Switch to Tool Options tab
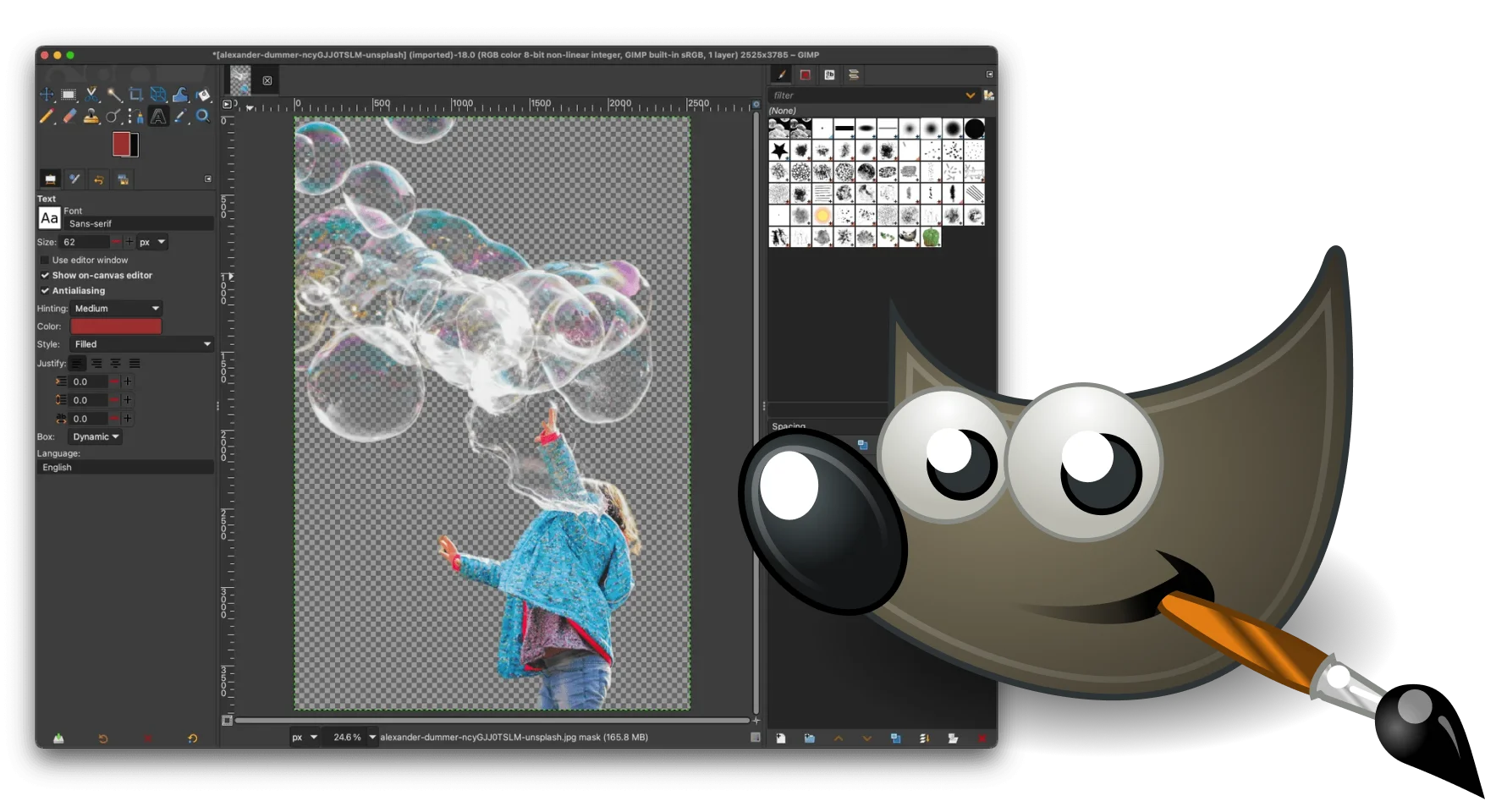 pos(50,179)
